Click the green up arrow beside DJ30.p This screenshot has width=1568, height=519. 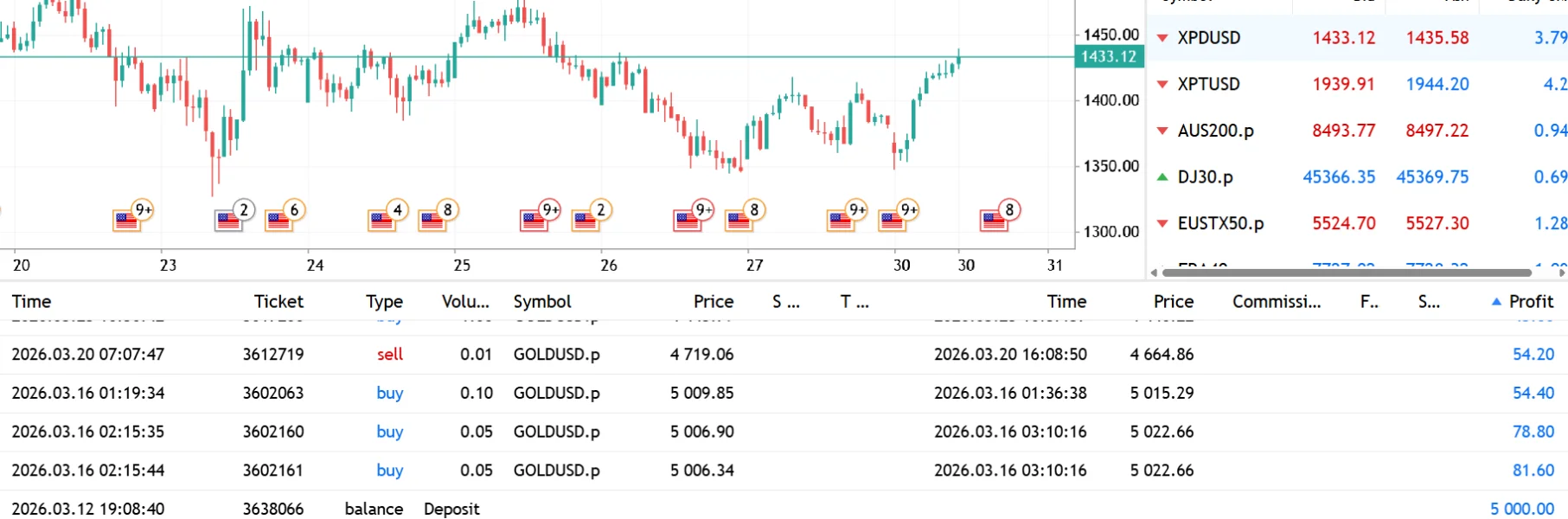(1162, 177)
